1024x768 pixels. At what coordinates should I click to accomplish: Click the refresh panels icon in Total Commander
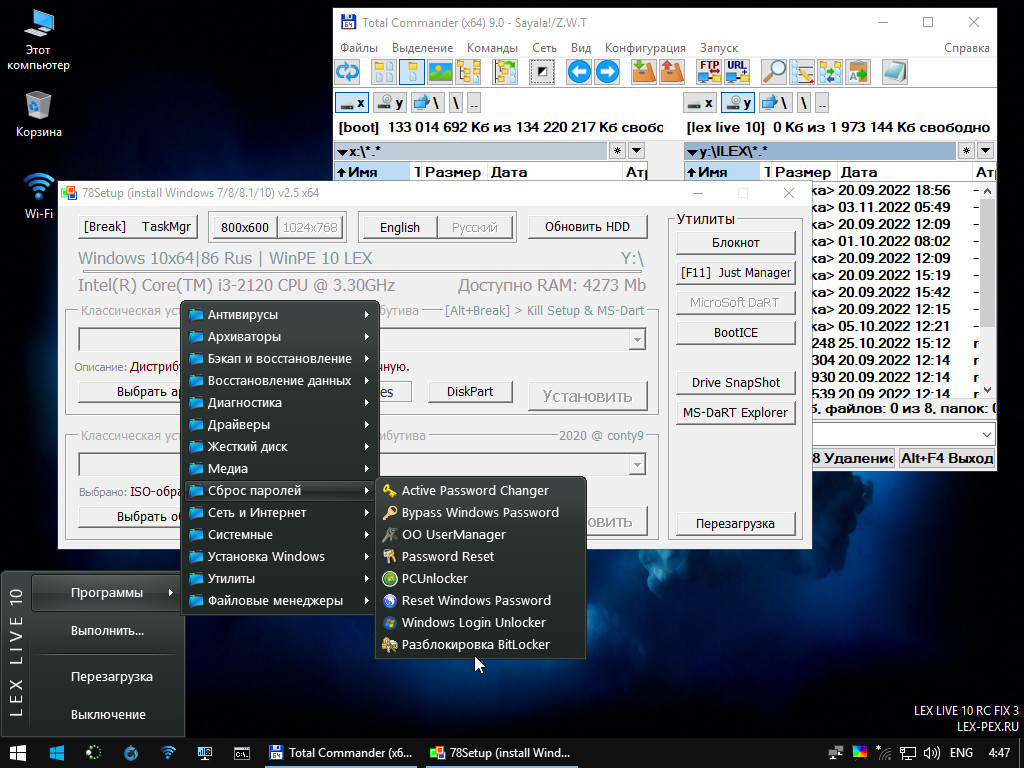click(347, 72)
